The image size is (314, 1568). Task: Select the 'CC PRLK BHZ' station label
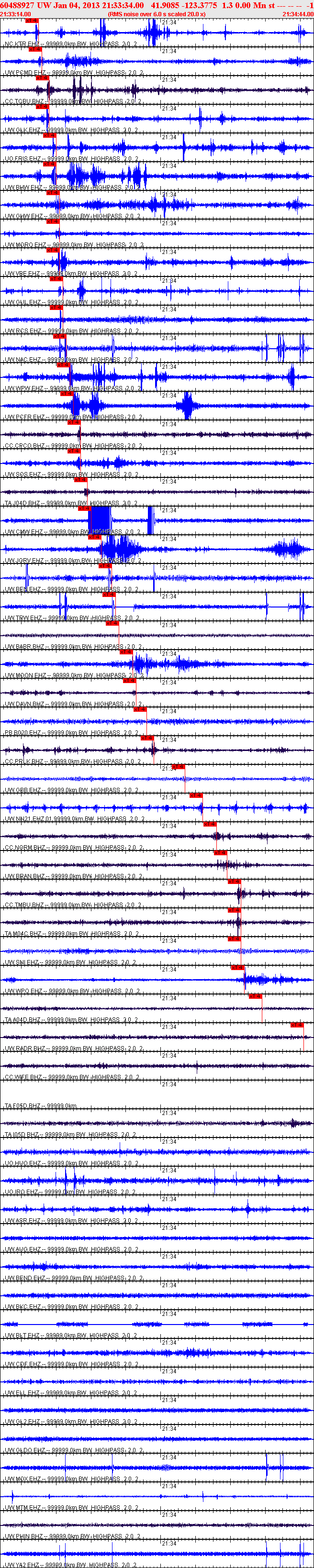coord(24,761)
